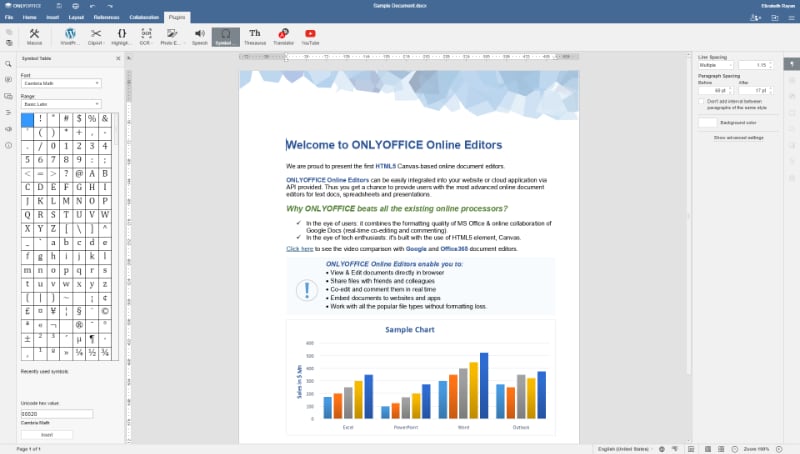Select the paragraph symbol ¶ in table
Screen dimensions: 800x454
[92, 339]
